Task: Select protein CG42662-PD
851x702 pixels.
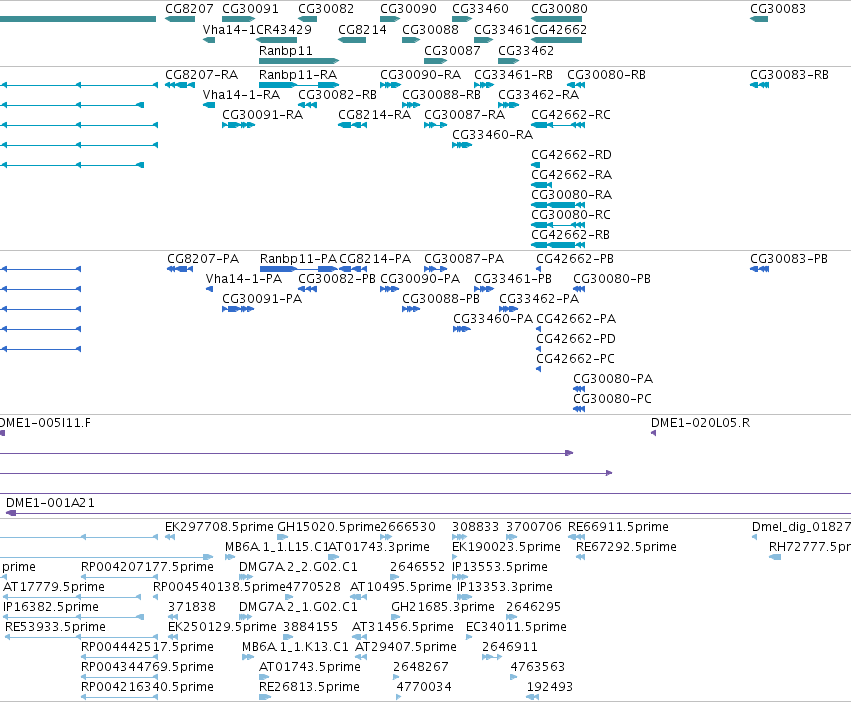Action: click(x=576, y=339)
